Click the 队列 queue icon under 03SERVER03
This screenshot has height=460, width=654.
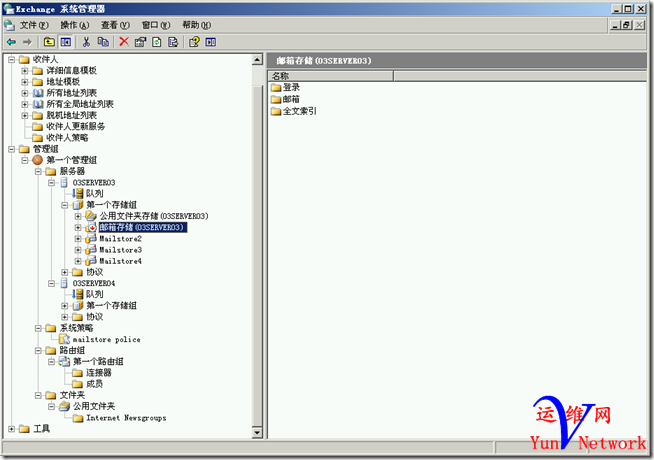coord(78,194)
